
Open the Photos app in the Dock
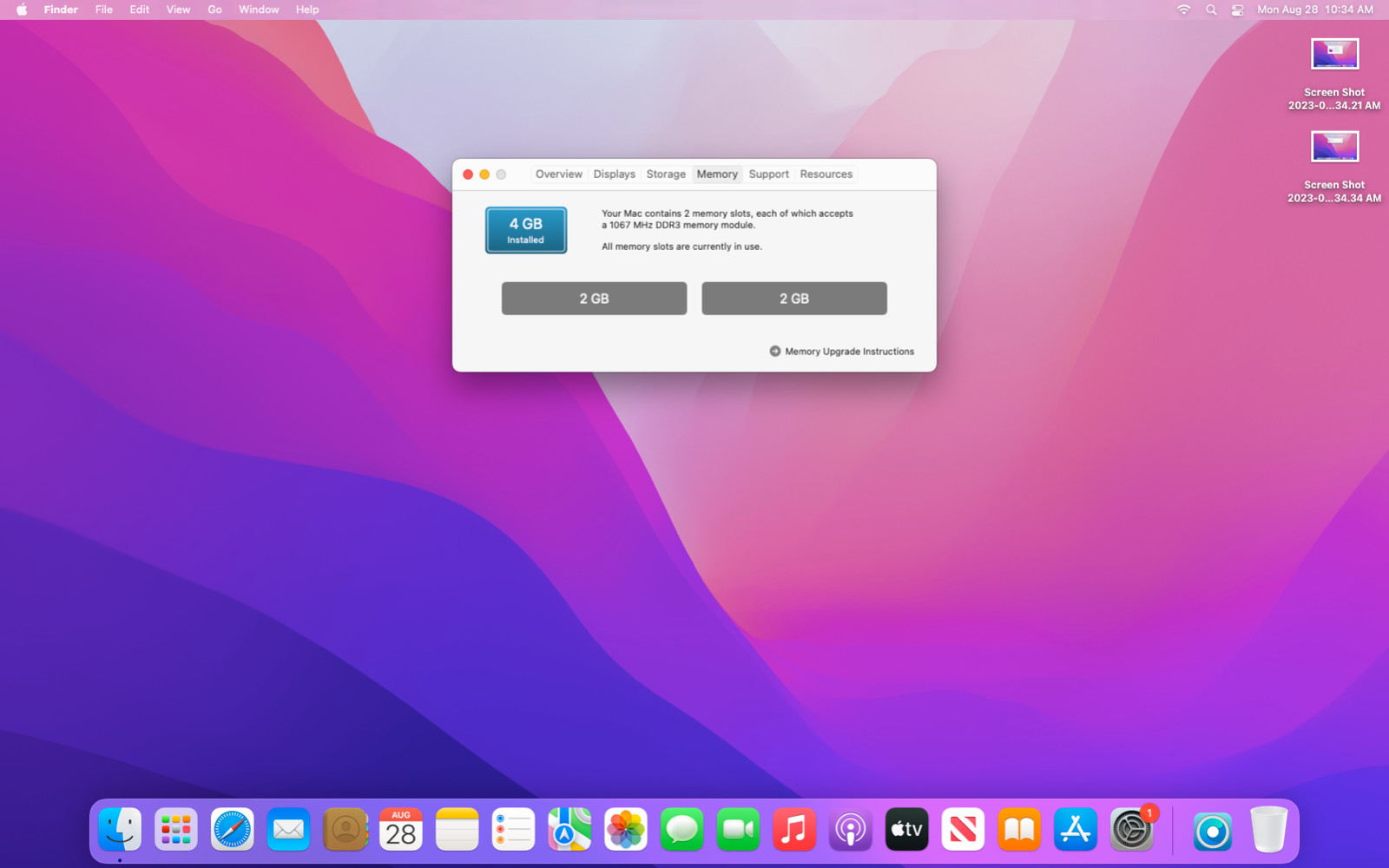(x=626, y=830)
